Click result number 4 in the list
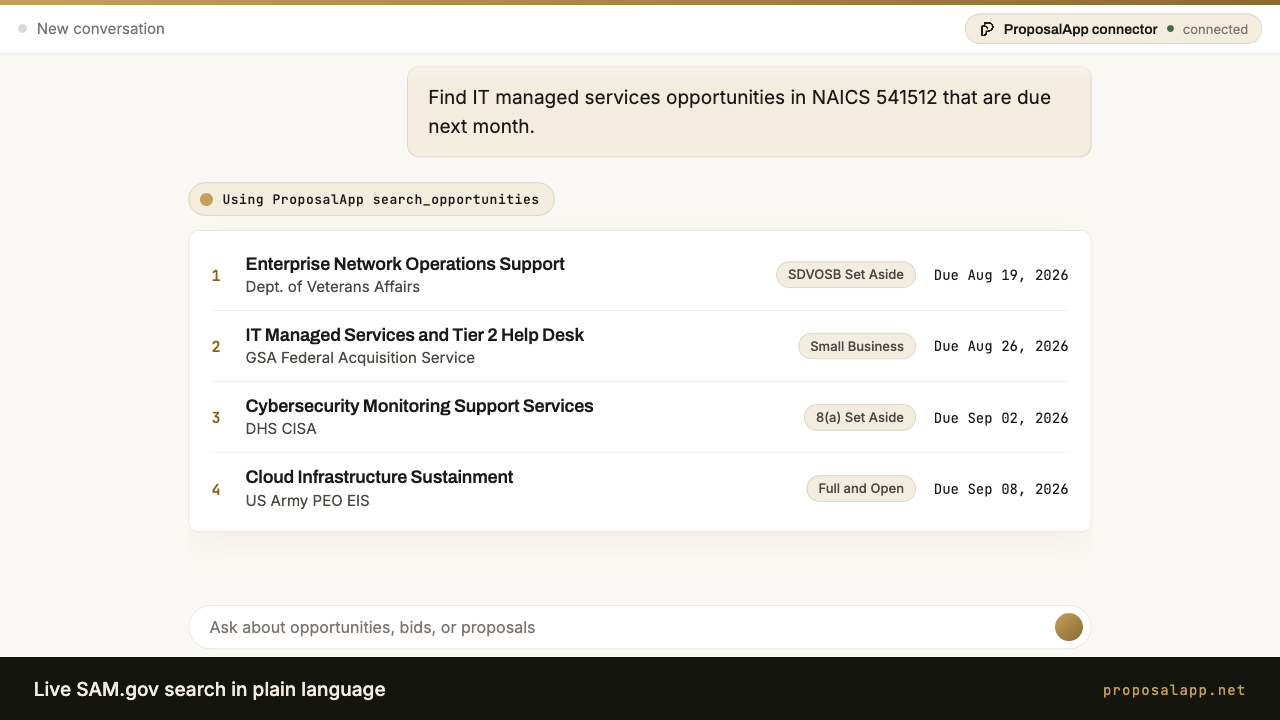This screenshot has height=720, width=1280. pyautogui.click(x=216, y=488)
